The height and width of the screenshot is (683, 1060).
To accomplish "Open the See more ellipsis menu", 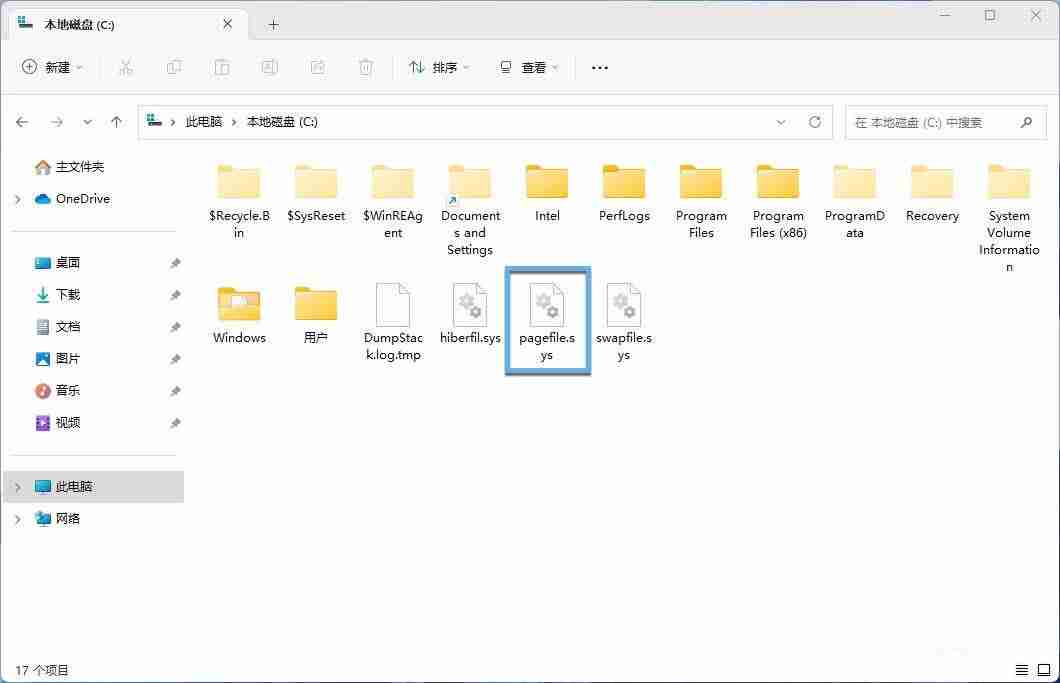I will [x=599, y=67].
